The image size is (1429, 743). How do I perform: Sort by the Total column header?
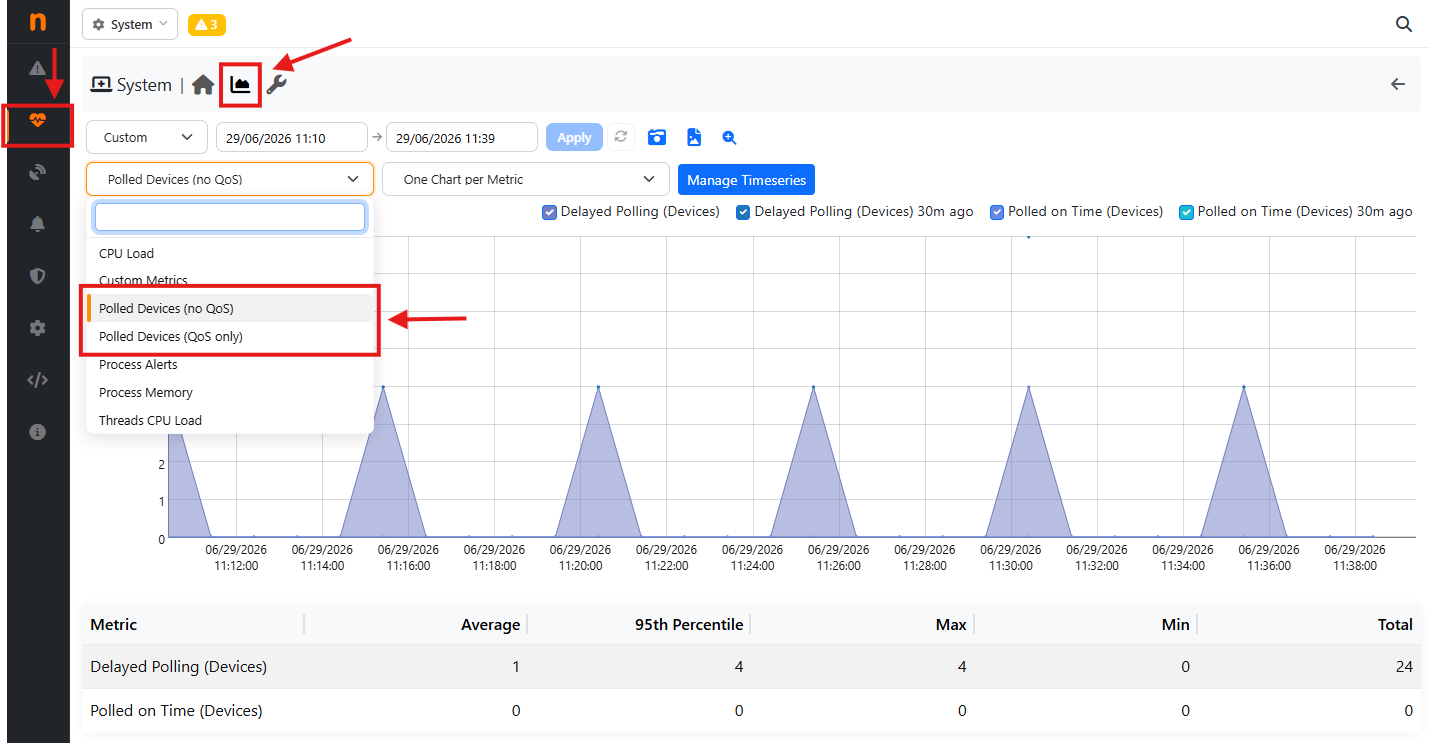[1395, 624]
